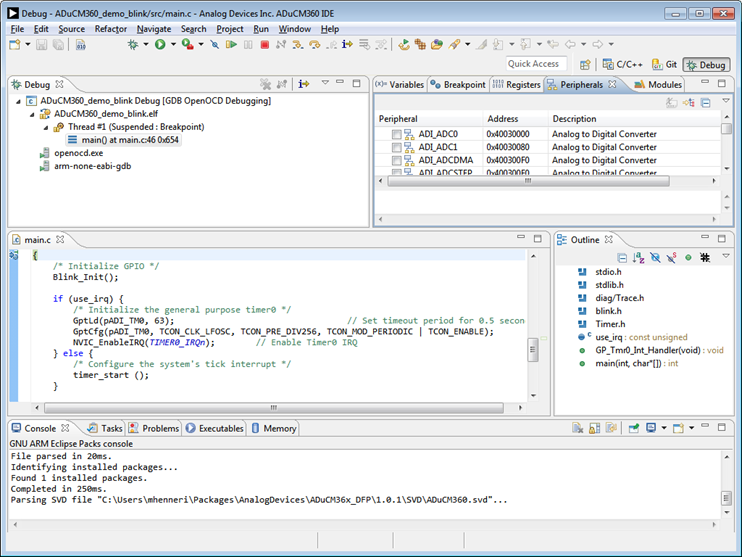742x557 pixels.
Task: Click the Peripherals horizontal scrollbar
Action: pyautogui.click(x=528, y=181)
